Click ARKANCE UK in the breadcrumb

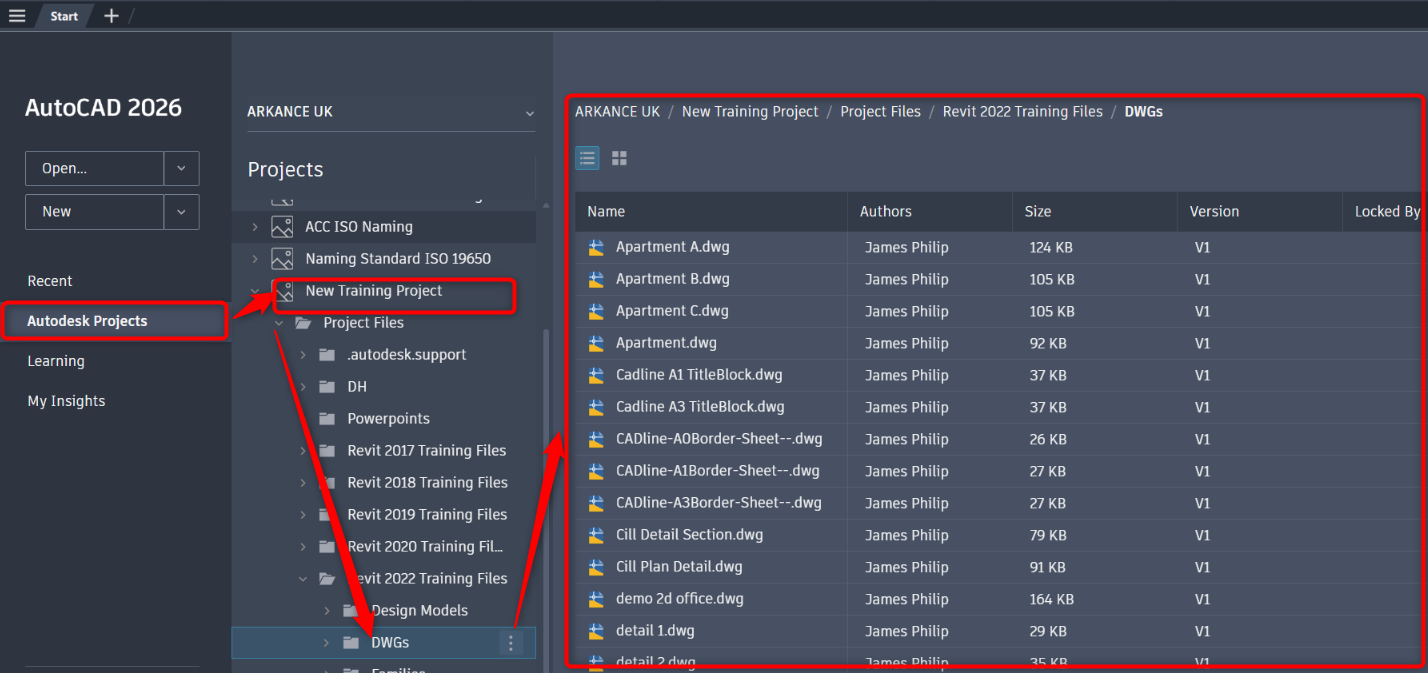617,112
